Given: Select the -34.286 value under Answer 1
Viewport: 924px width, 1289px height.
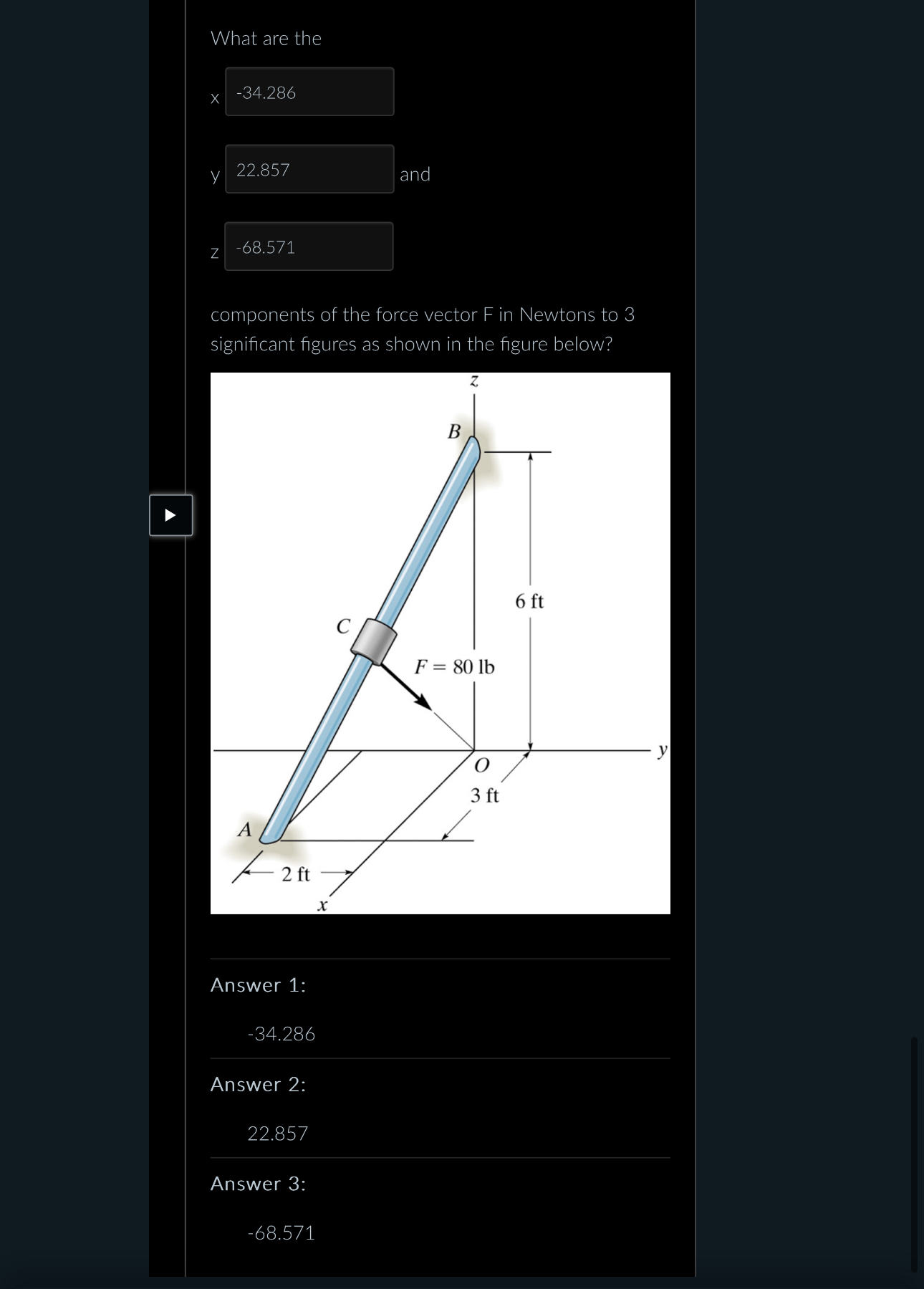Looking at the screenshot, I should (x=280, y=1033).
